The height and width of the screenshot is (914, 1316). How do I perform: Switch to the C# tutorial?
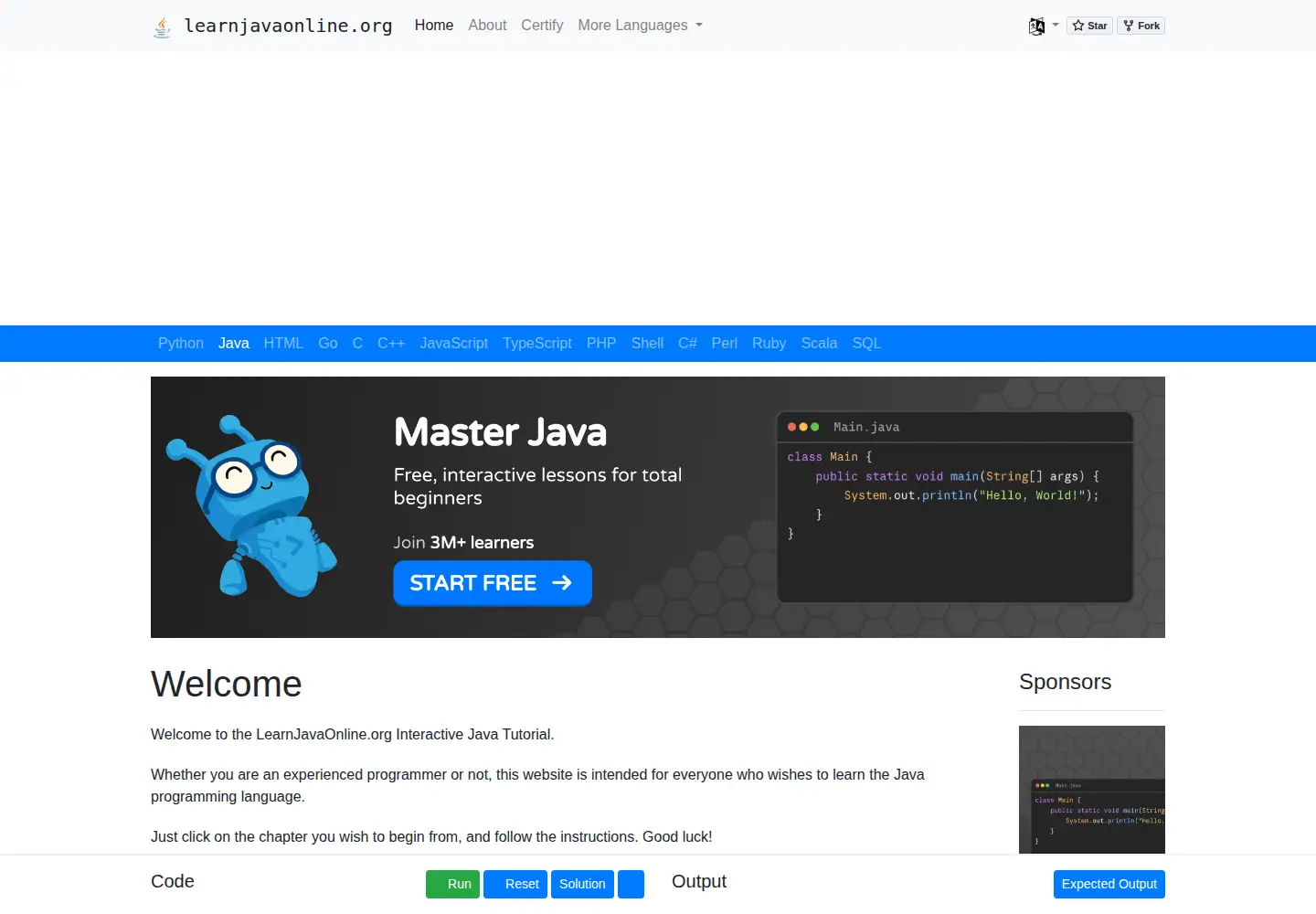687,344
